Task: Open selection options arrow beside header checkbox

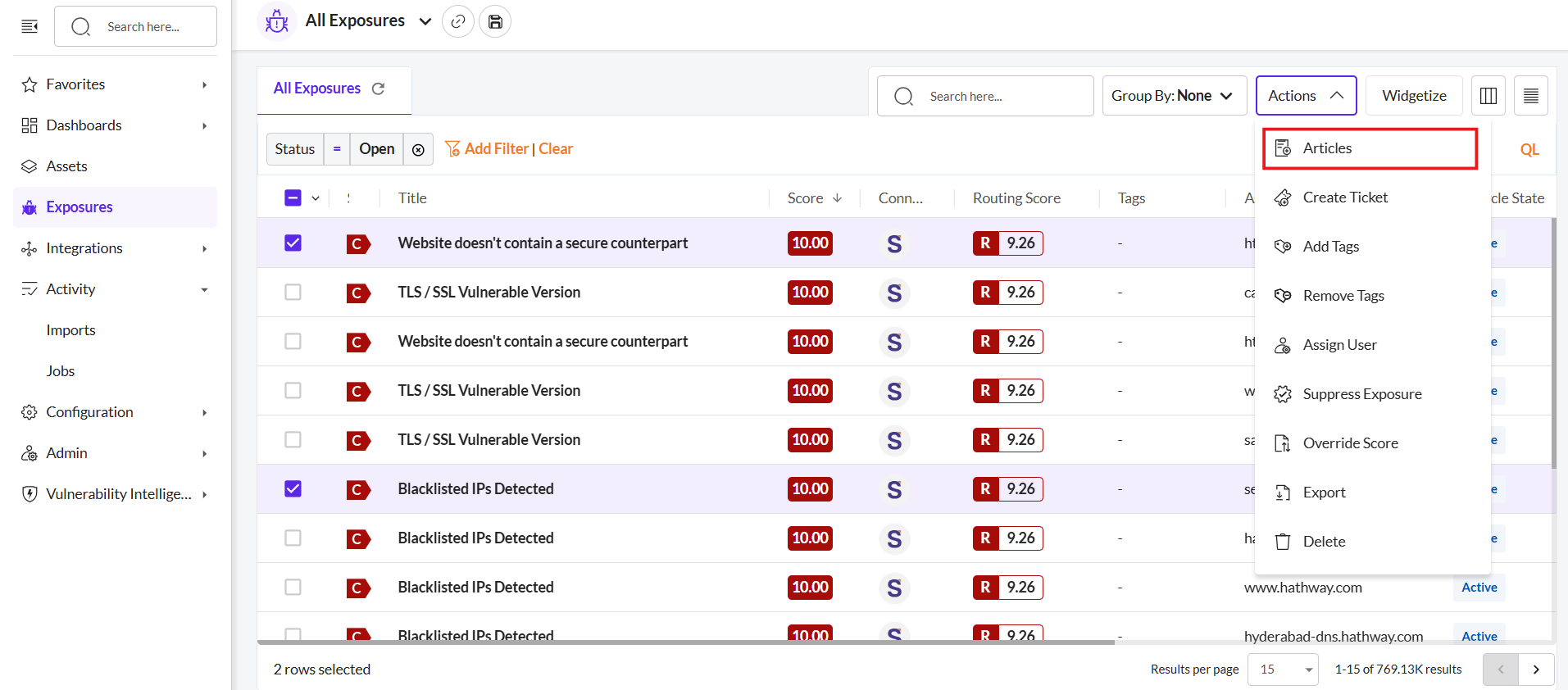Action: click(x=316, y=197)
